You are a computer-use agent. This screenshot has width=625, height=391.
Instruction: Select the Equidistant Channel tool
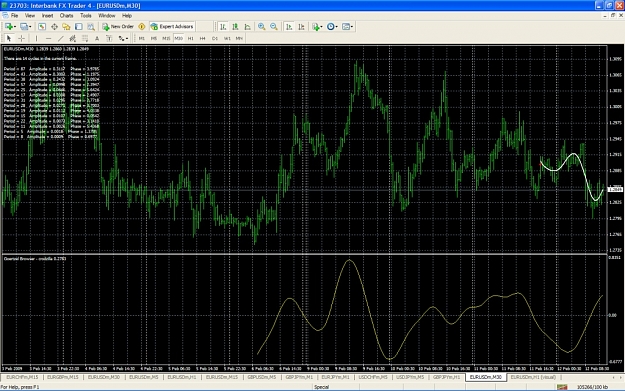point(73,38)
